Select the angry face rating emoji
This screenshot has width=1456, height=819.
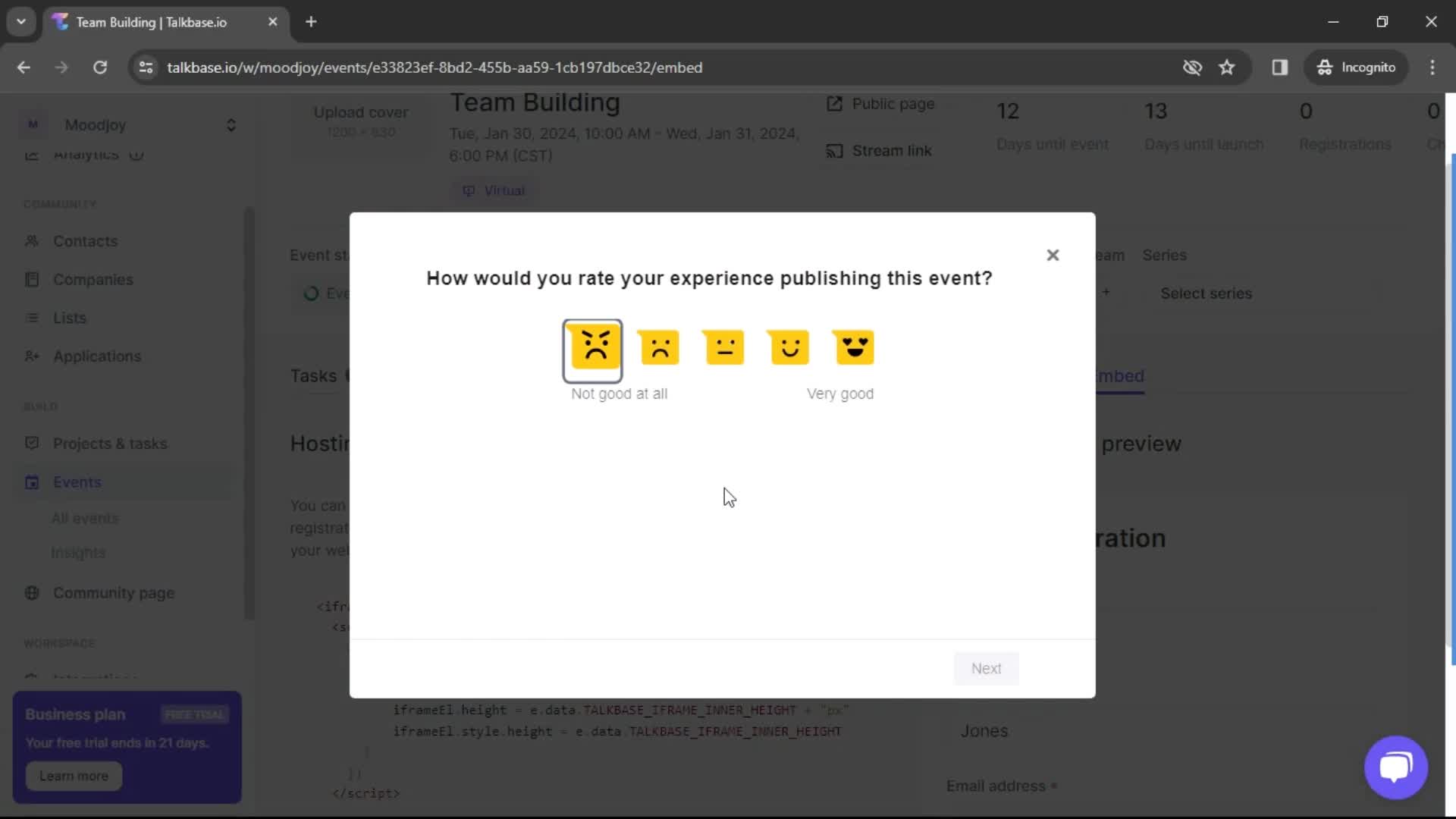click(x=592, y=347)
